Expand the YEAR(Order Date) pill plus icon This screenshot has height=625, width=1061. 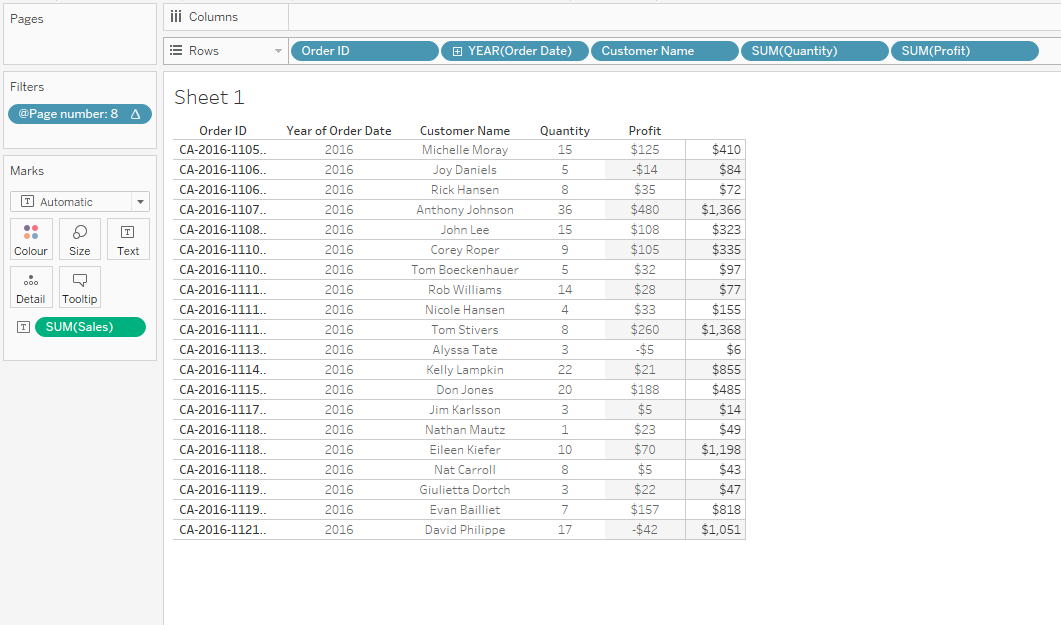coord(457,51)
